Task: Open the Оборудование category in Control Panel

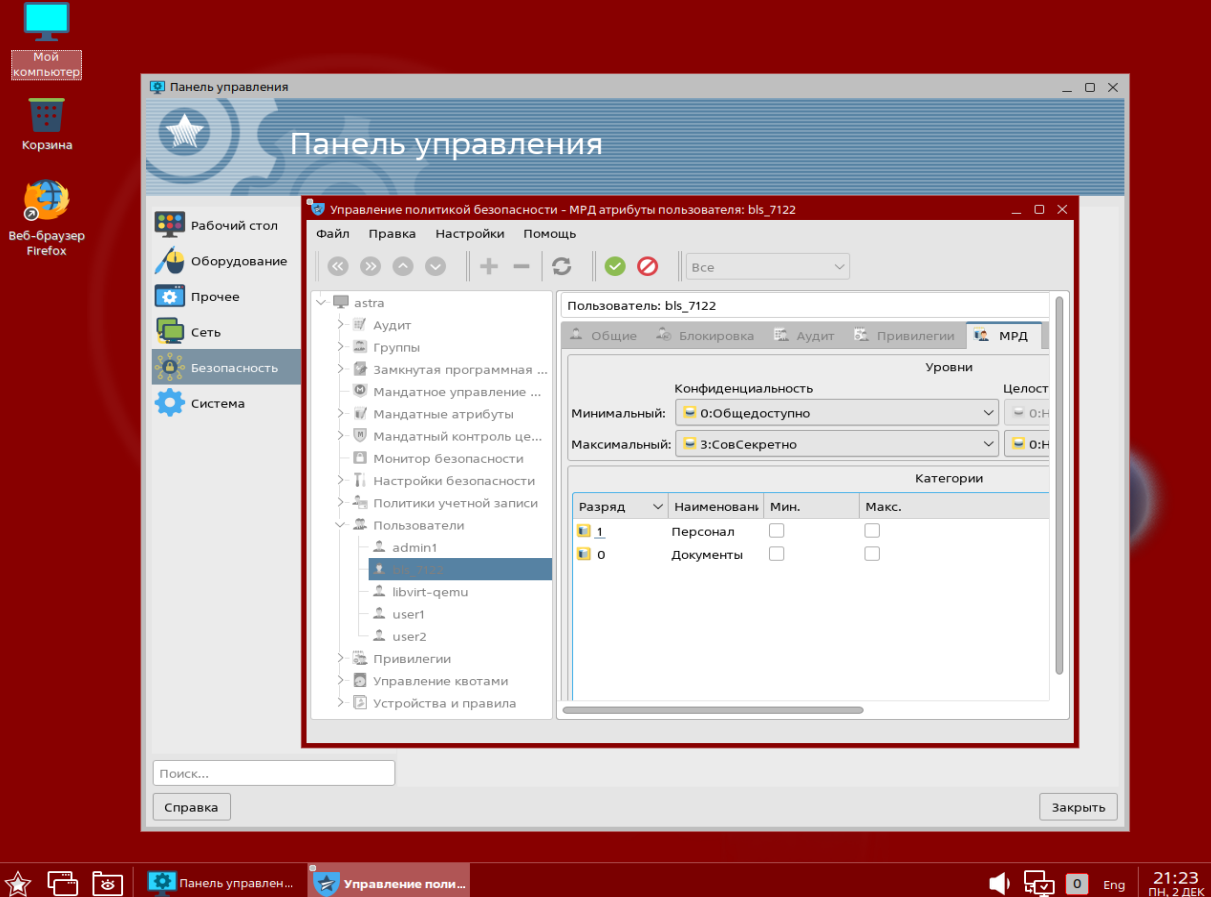Action: [x=226, y=261]
